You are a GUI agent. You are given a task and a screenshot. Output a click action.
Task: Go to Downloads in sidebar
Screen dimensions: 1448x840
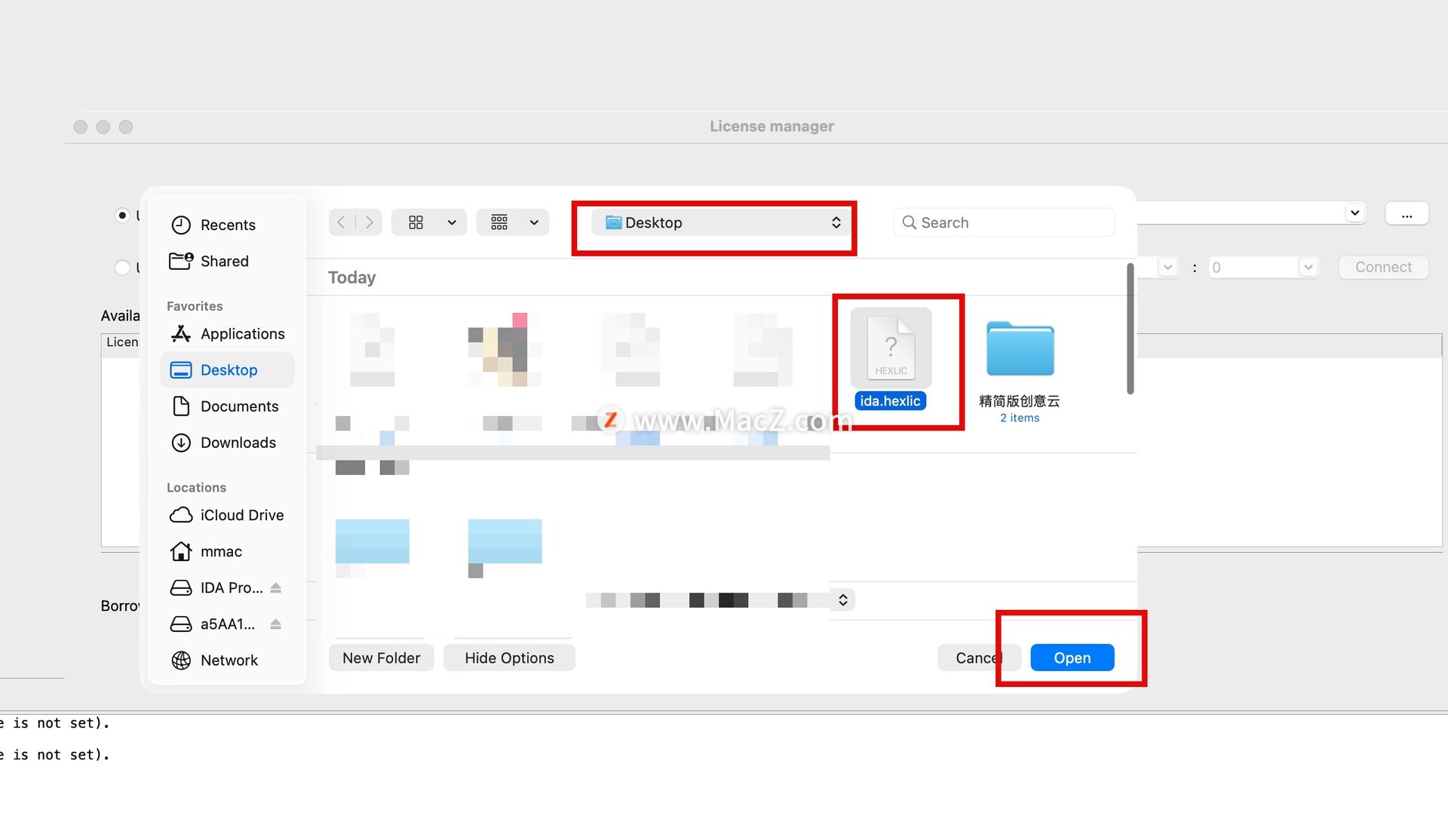pyautogui.click(x=238, y=443)
